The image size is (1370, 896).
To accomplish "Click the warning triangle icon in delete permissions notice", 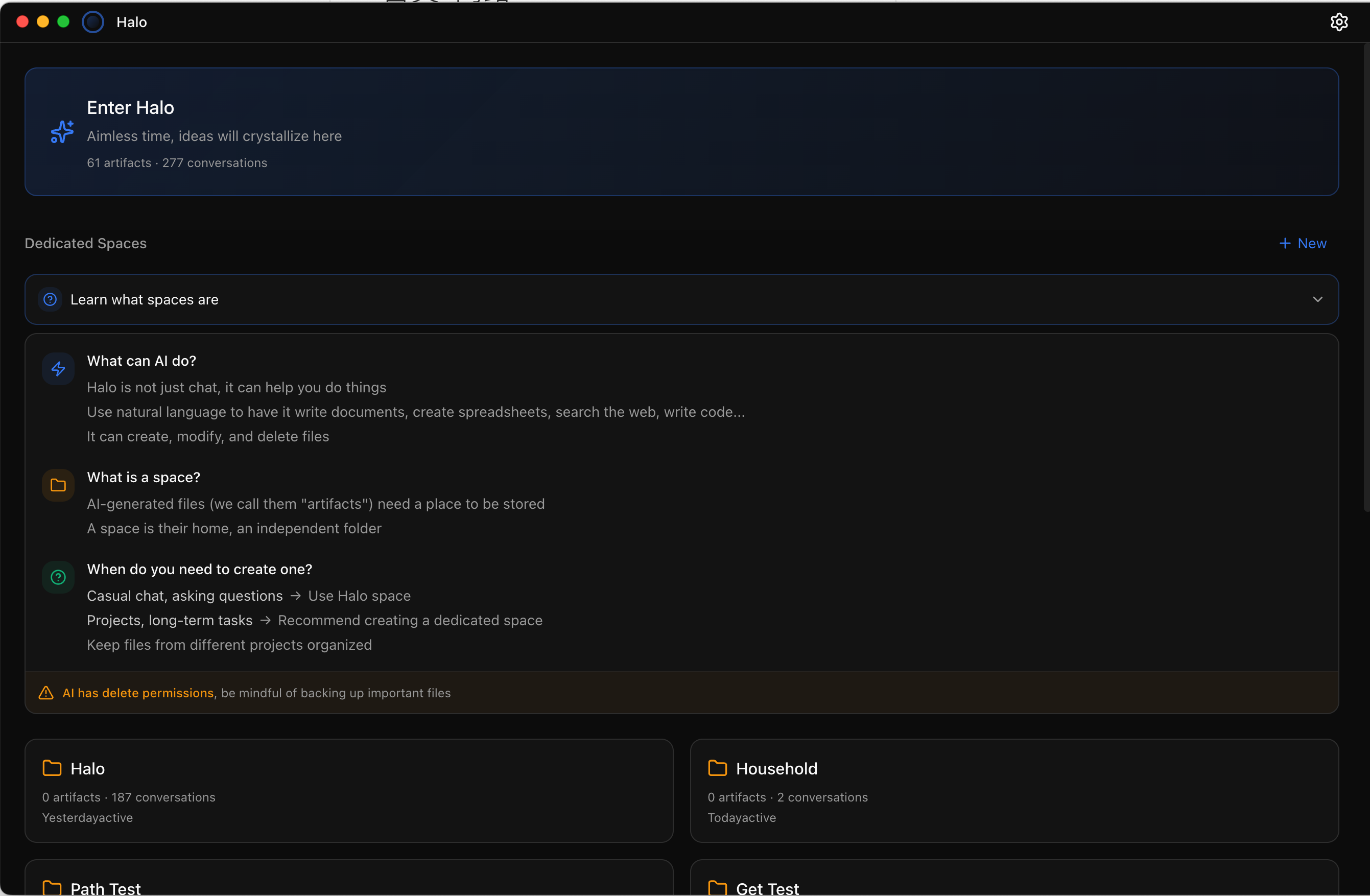I will coord(46,693).
